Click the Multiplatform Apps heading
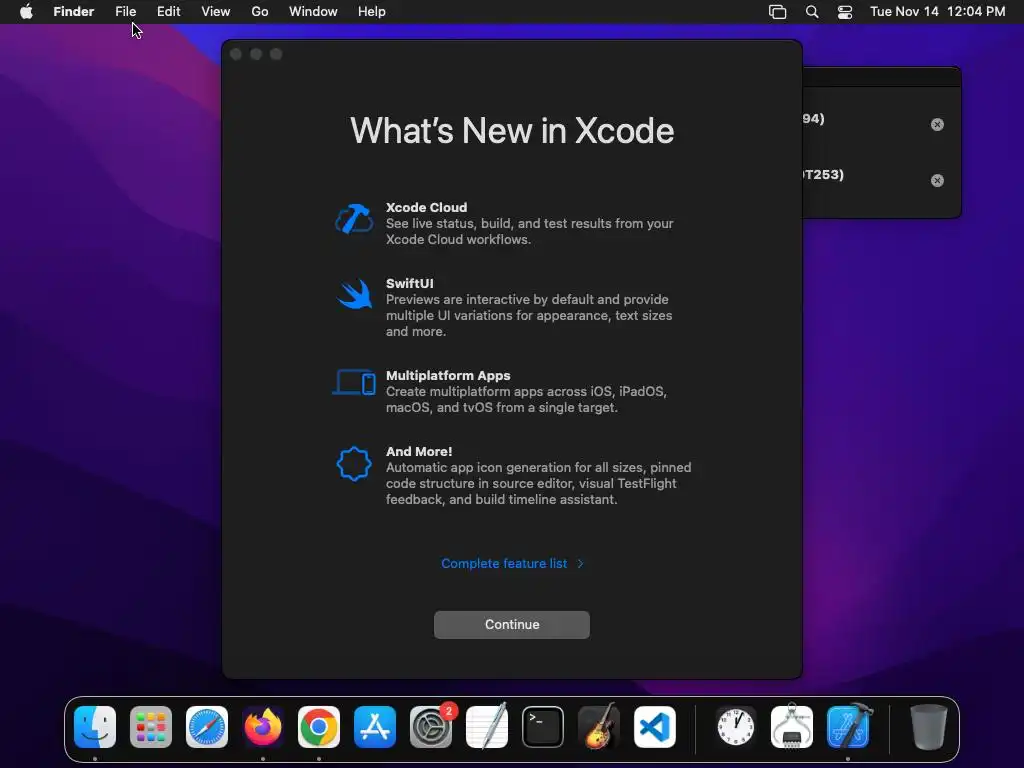 point(448,376)
